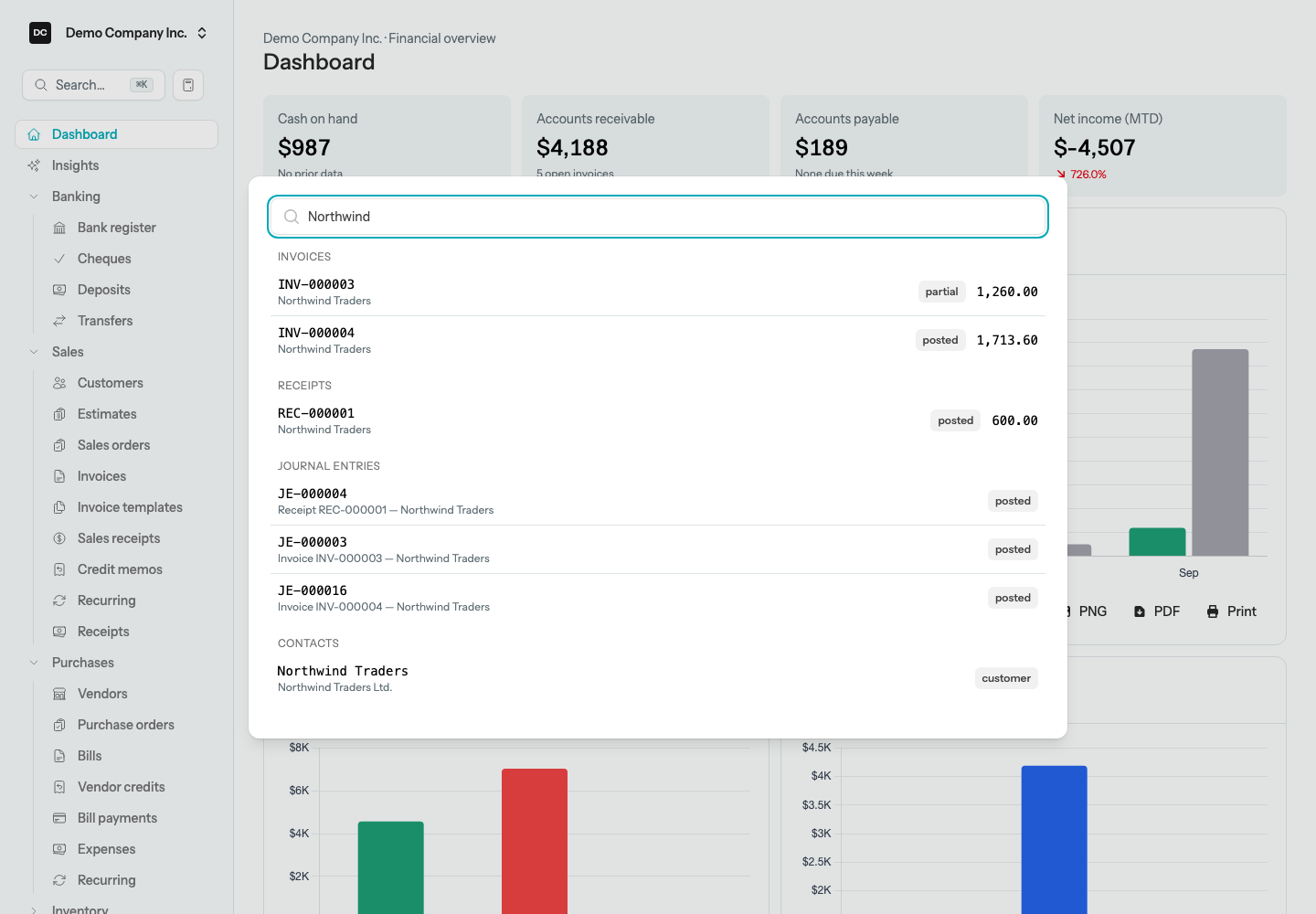This screenshot has width=1316, height=914.
Task: Go to Insights in the sidebar
Action: [x=116, y=165]
